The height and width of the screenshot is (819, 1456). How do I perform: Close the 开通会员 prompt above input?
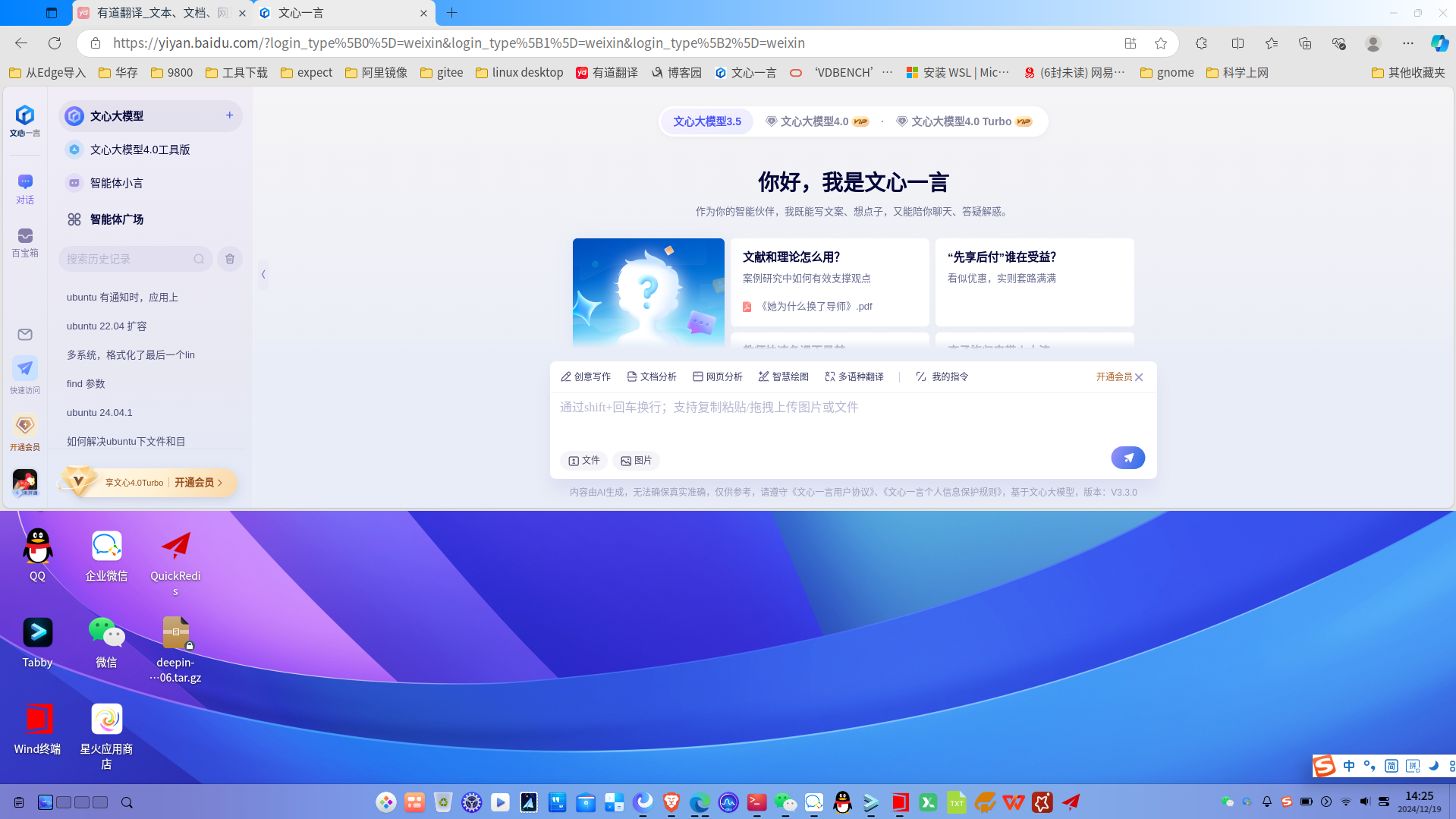[x=1139, y=377]
